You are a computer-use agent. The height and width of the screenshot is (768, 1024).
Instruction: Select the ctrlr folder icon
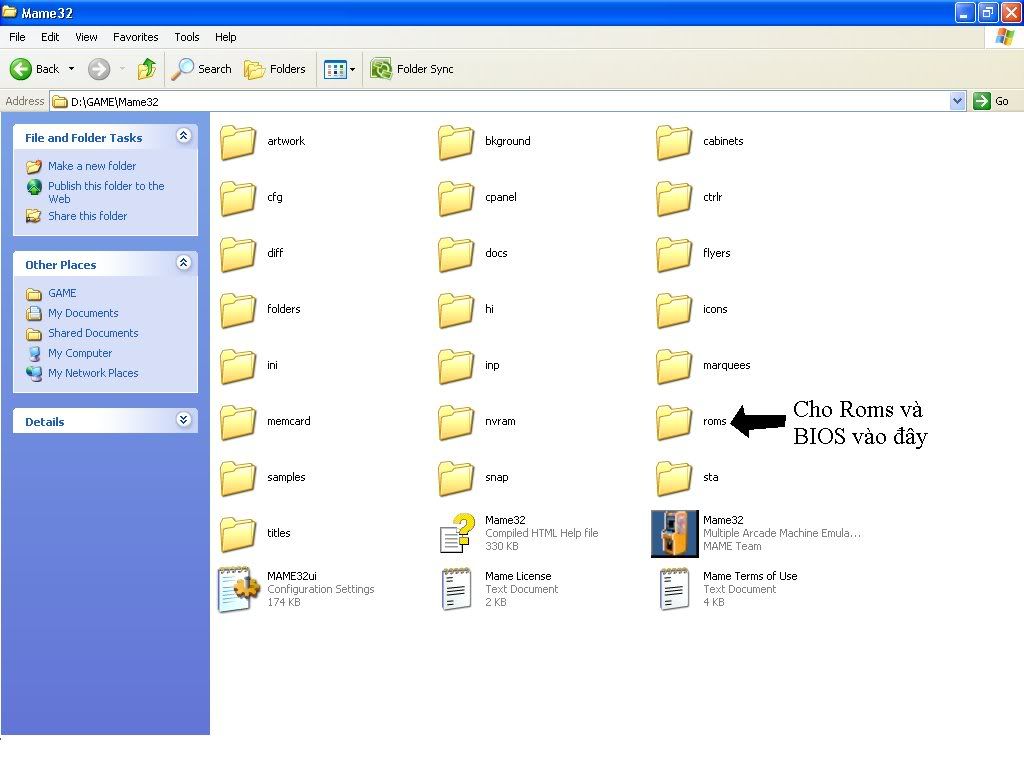tap(674, 199)
